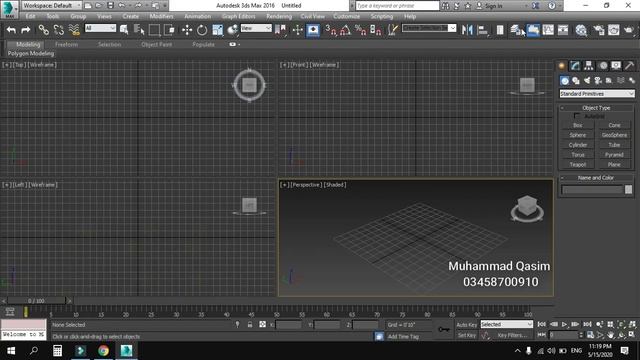
Task: Click the Box primitive button
Action: pos(578,125)
